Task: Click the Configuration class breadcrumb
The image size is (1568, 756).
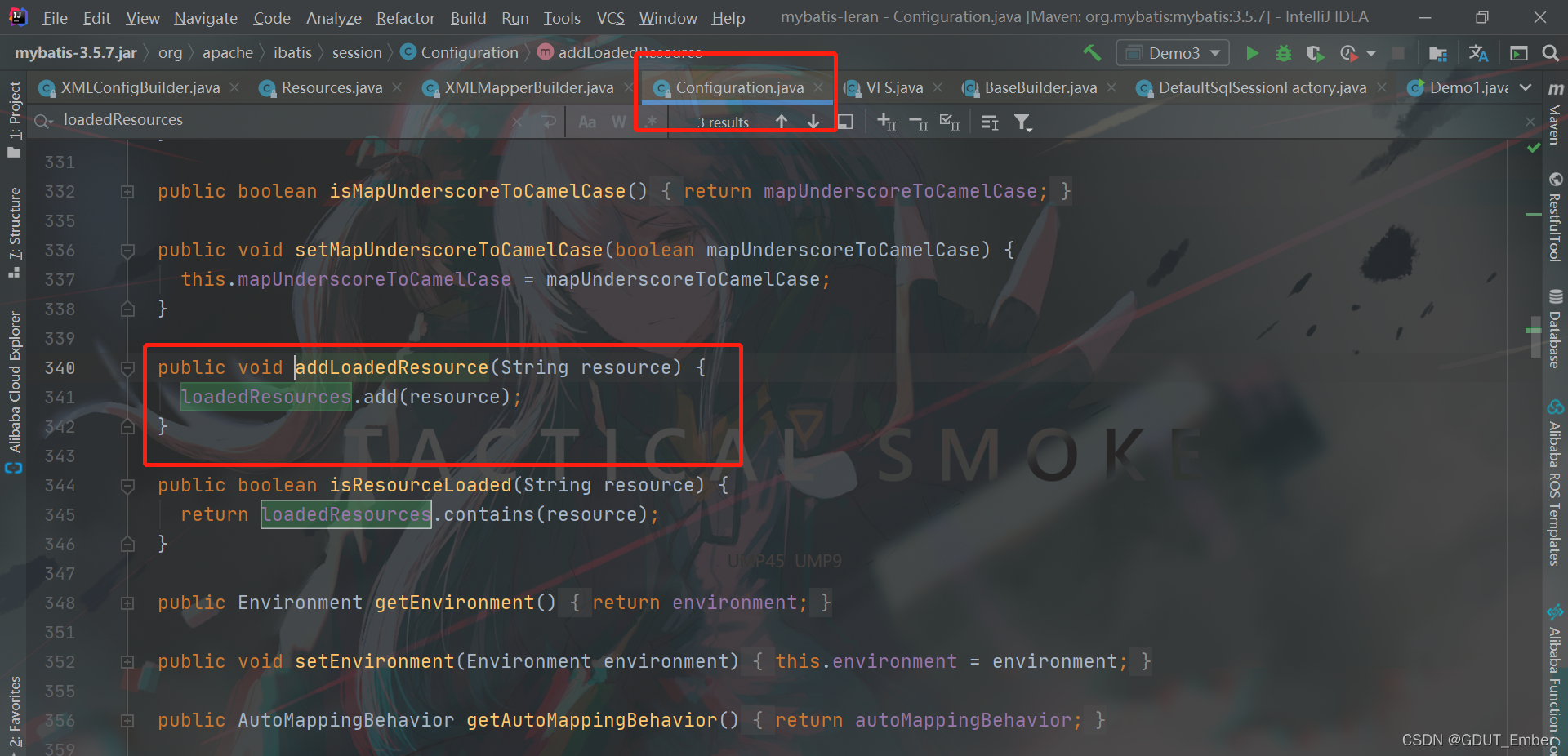Action: pos(460,53)
